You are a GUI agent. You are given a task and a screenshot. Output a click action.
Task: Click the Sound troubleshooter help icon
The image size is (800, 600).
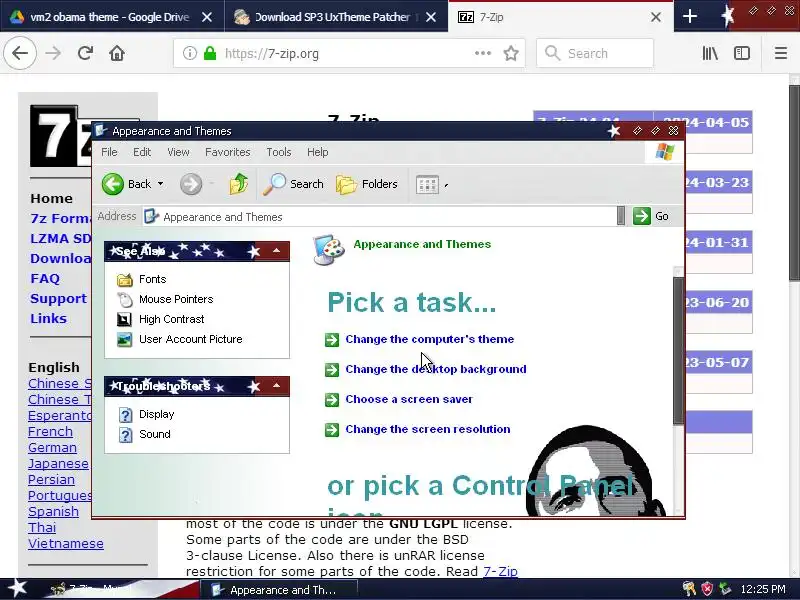(x=125, y=434)
